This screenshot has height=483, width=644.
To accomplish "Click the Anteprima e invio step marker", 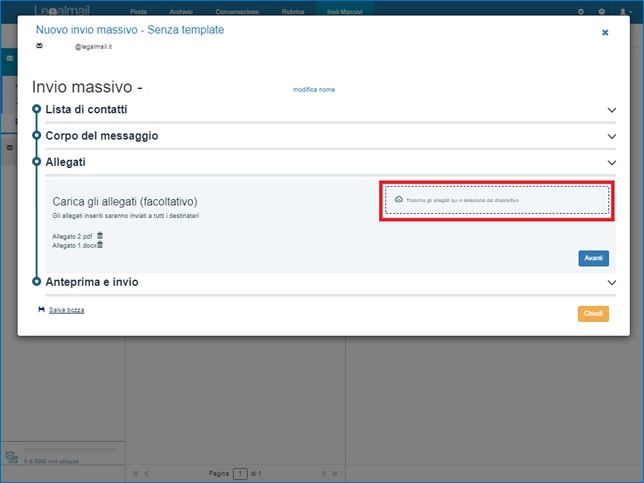I will 37,283.
